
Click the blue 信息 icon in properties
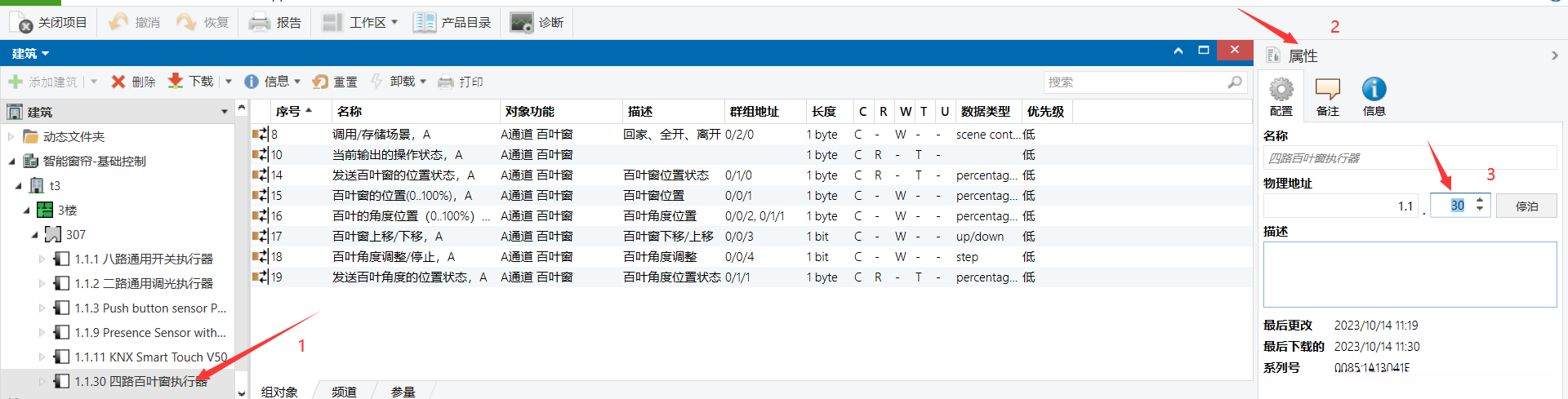point(1374,89)
